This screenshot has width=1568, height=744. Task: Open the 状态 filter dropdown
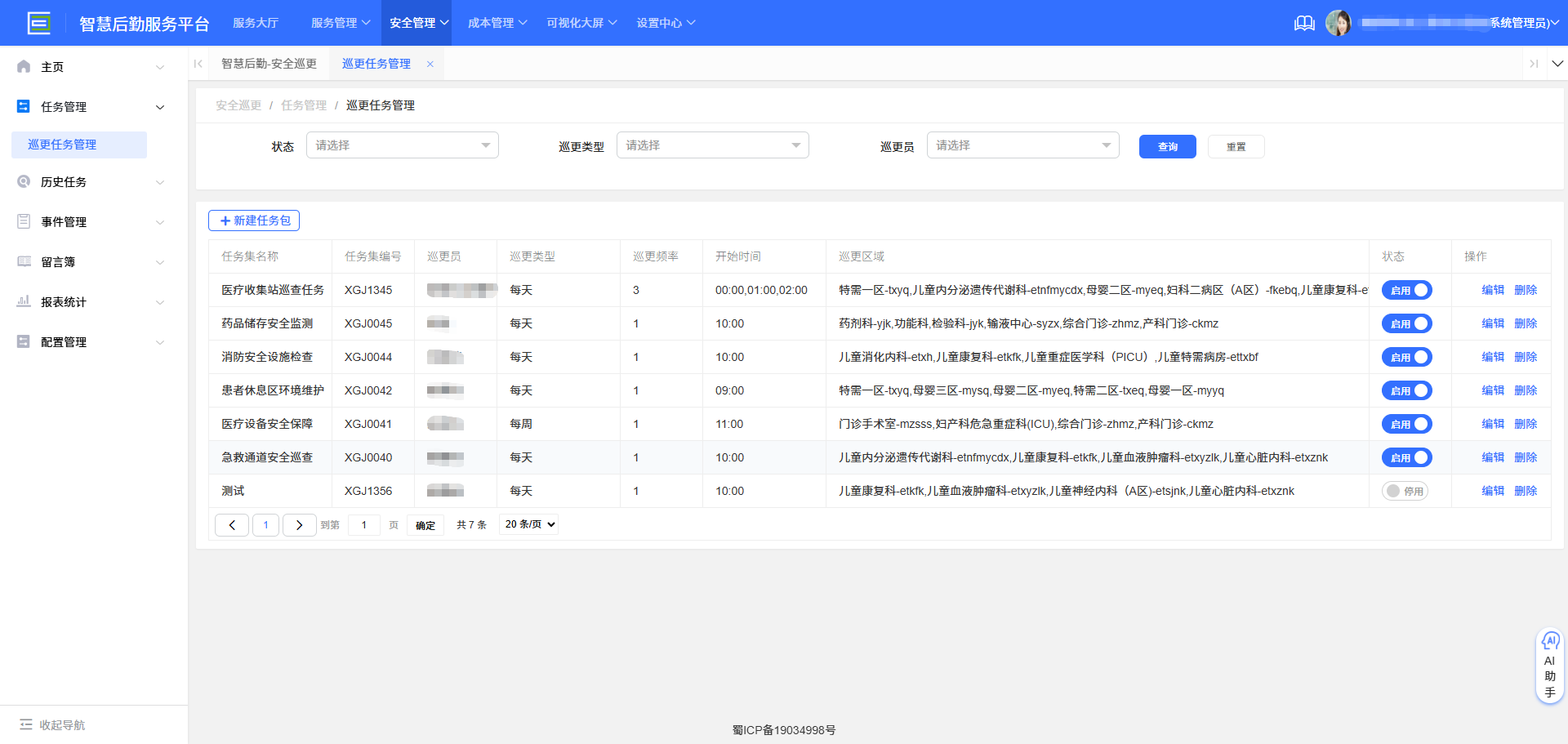pos(402,145)
